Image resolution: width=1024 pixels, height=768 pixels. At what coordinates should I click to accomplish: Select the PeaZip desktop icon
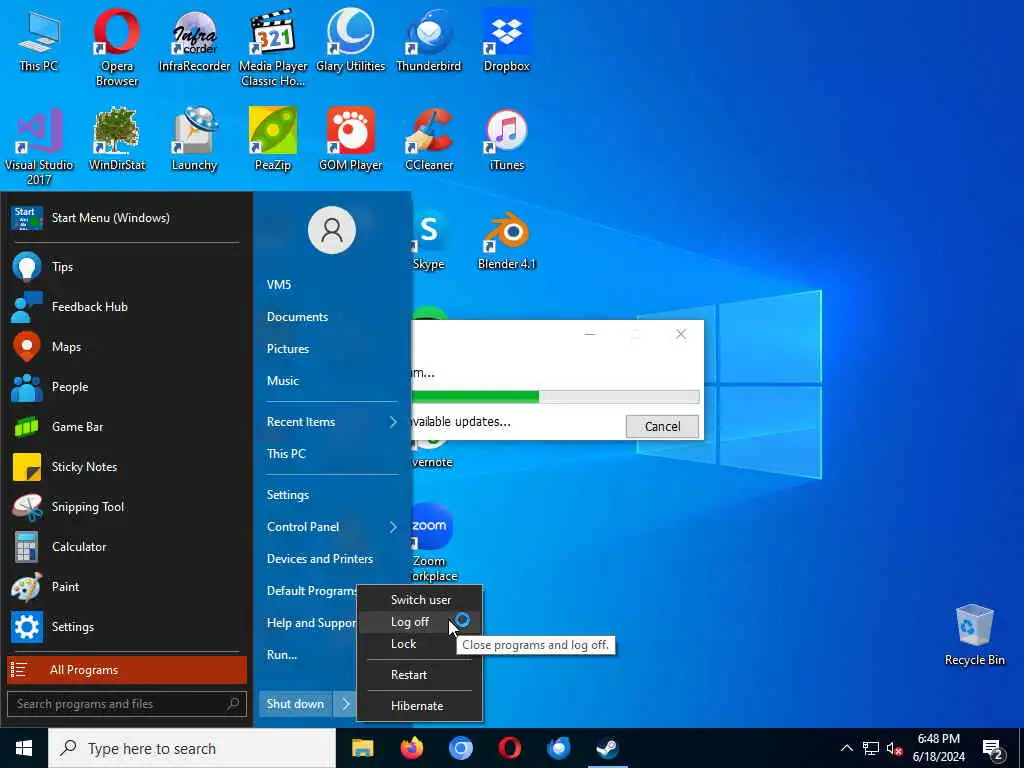(273, 139)
